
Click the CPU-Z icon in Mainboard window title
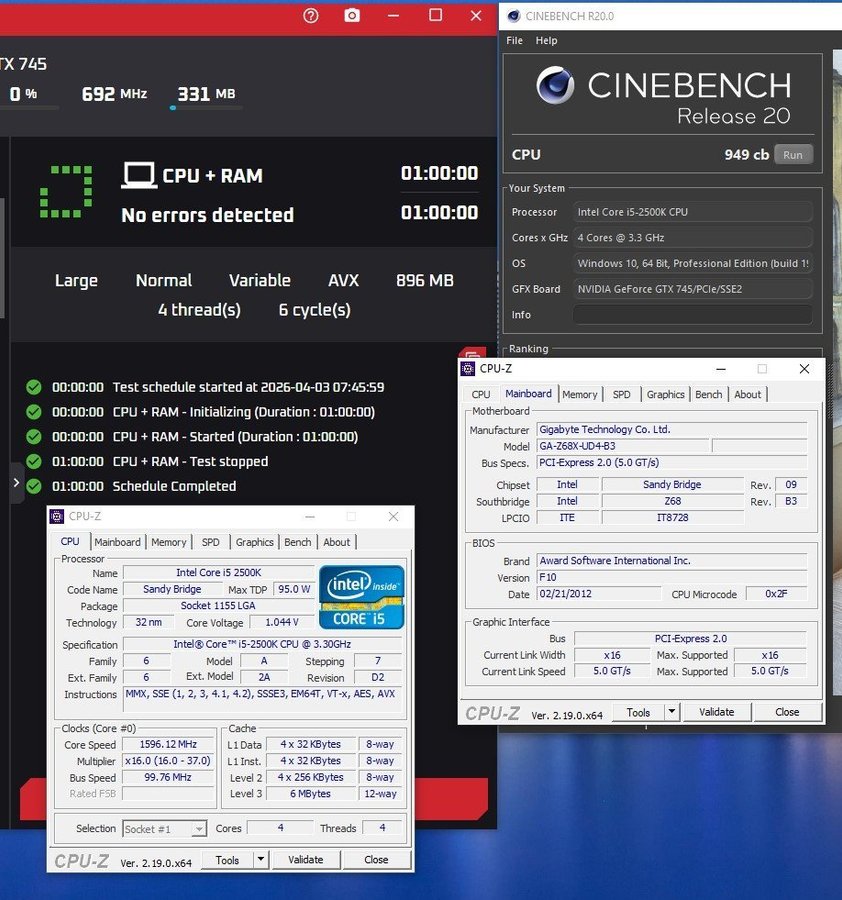468,369
